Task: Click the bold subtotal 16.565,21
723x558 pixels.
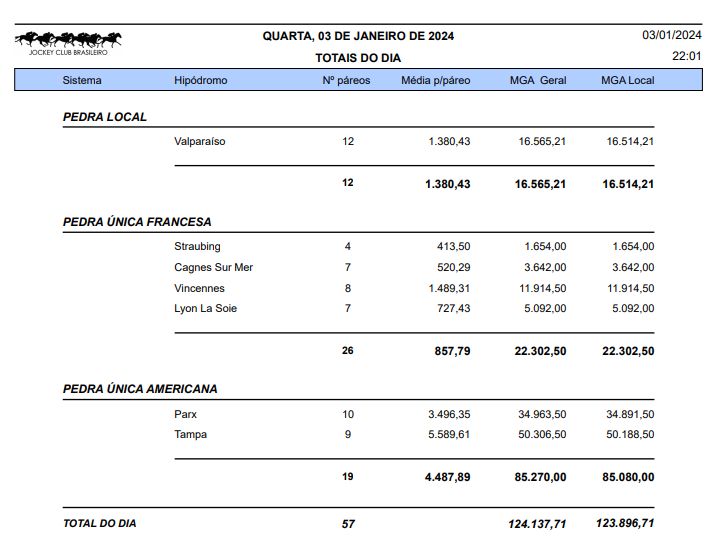Action: (x=540, y=184)
